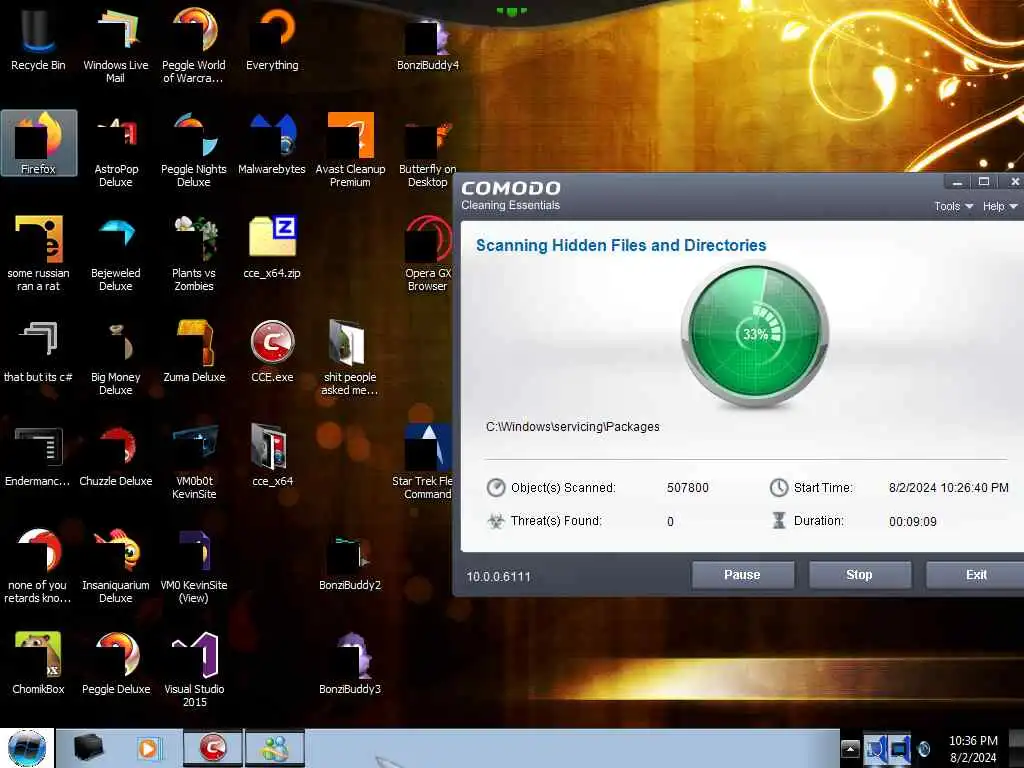Select the Zuma Deluxe icon
The width and height of the screenshot is (1024, 768).
193,351
